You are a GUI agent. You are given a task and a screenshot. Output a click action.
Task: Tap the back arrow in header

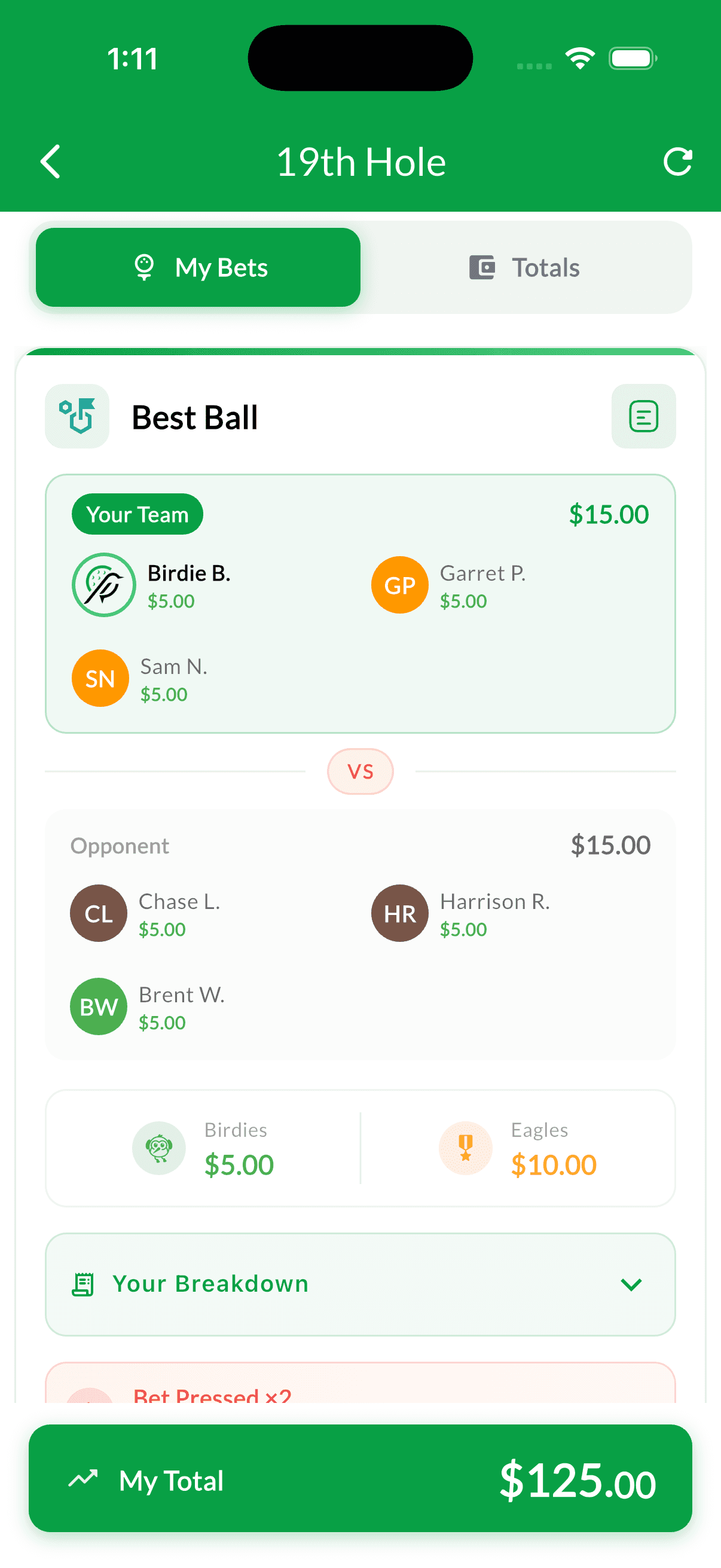tap(50, 162)
